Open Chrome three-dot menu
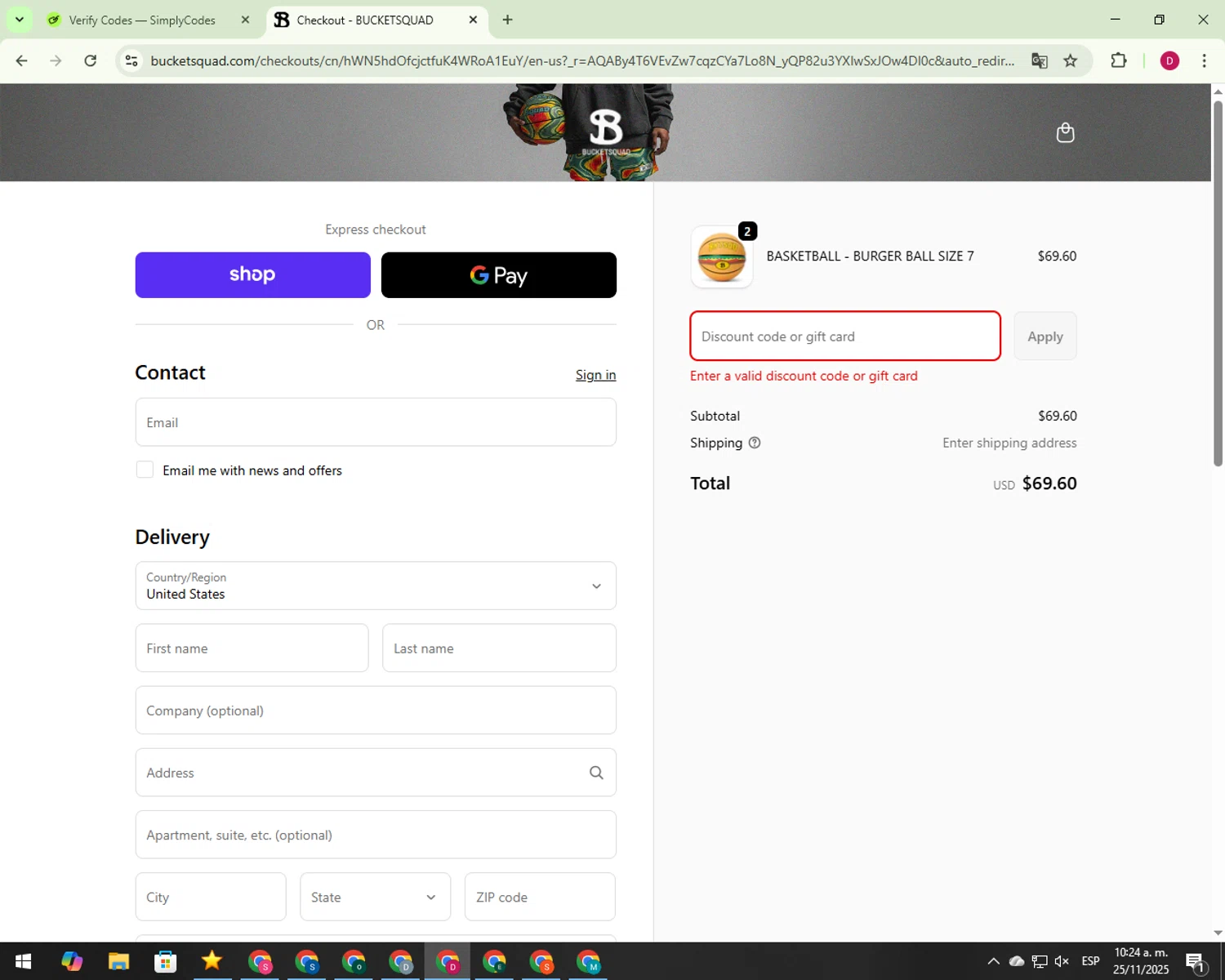The image size is (1225, 980). pos(1204,60)
